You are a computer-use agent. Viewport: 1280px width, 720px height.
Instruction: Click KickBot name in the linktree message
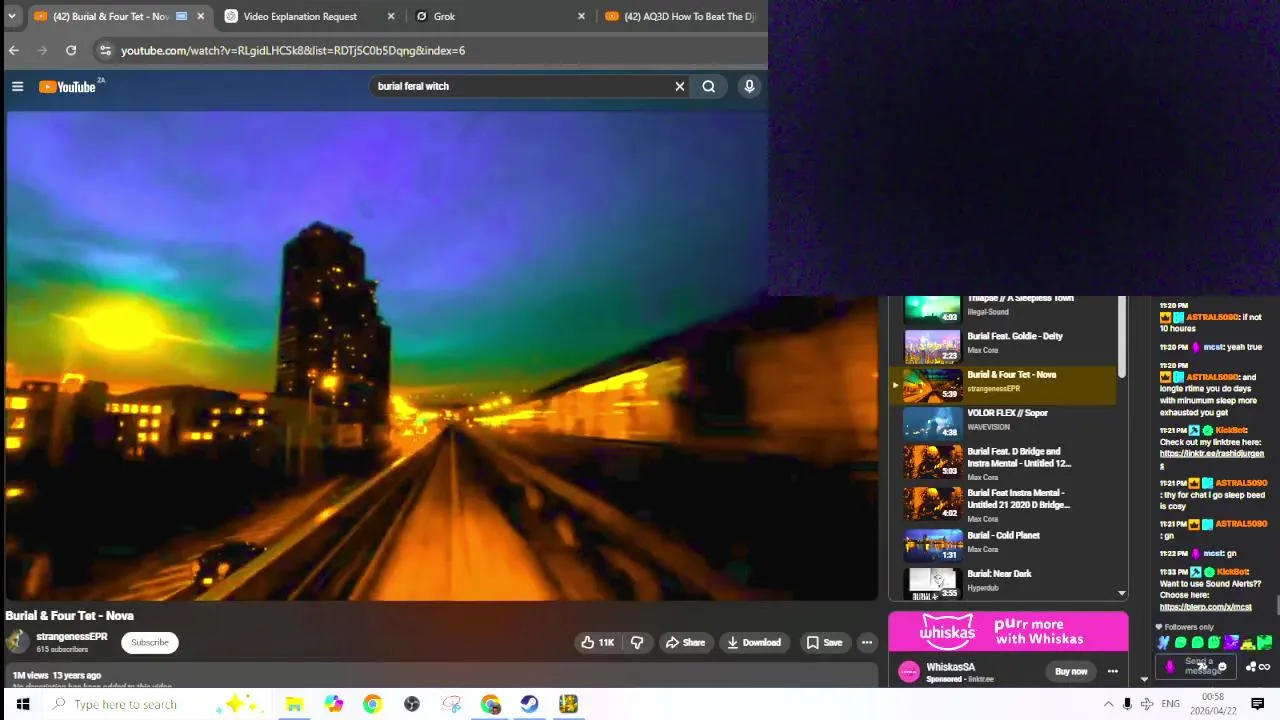(1231, 430)
